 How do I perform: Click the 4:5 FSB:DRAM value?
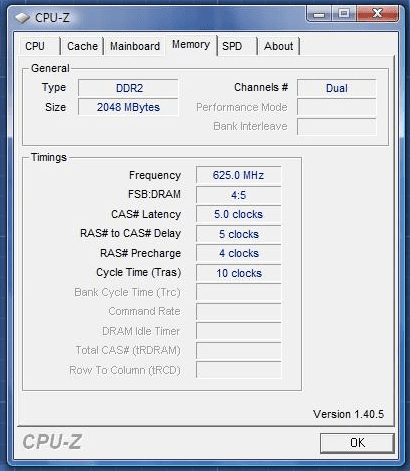click(238, 195)
